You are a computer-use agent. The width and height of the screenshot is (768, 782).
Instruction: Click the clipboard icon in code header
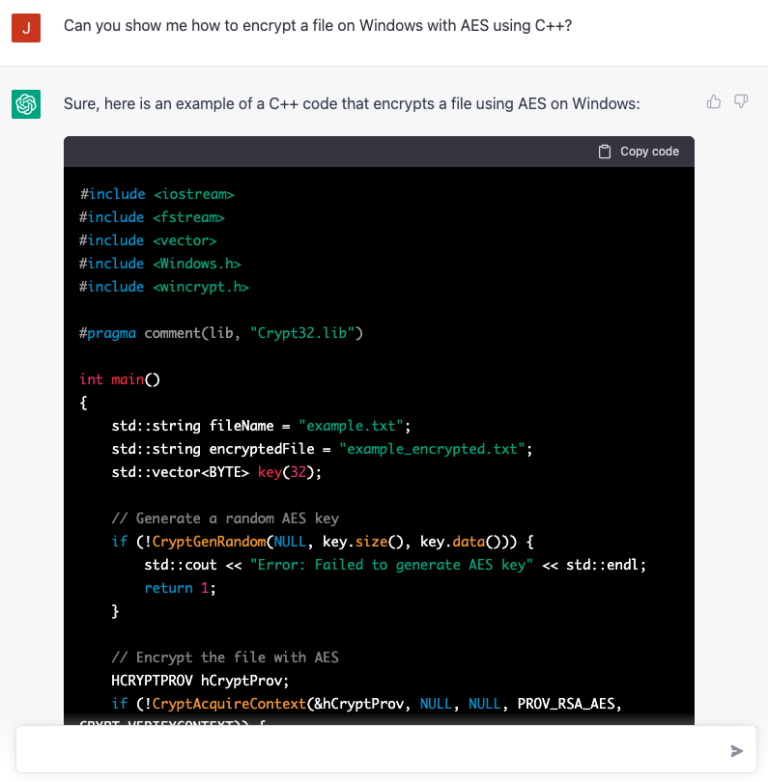(x=604, y=152)
